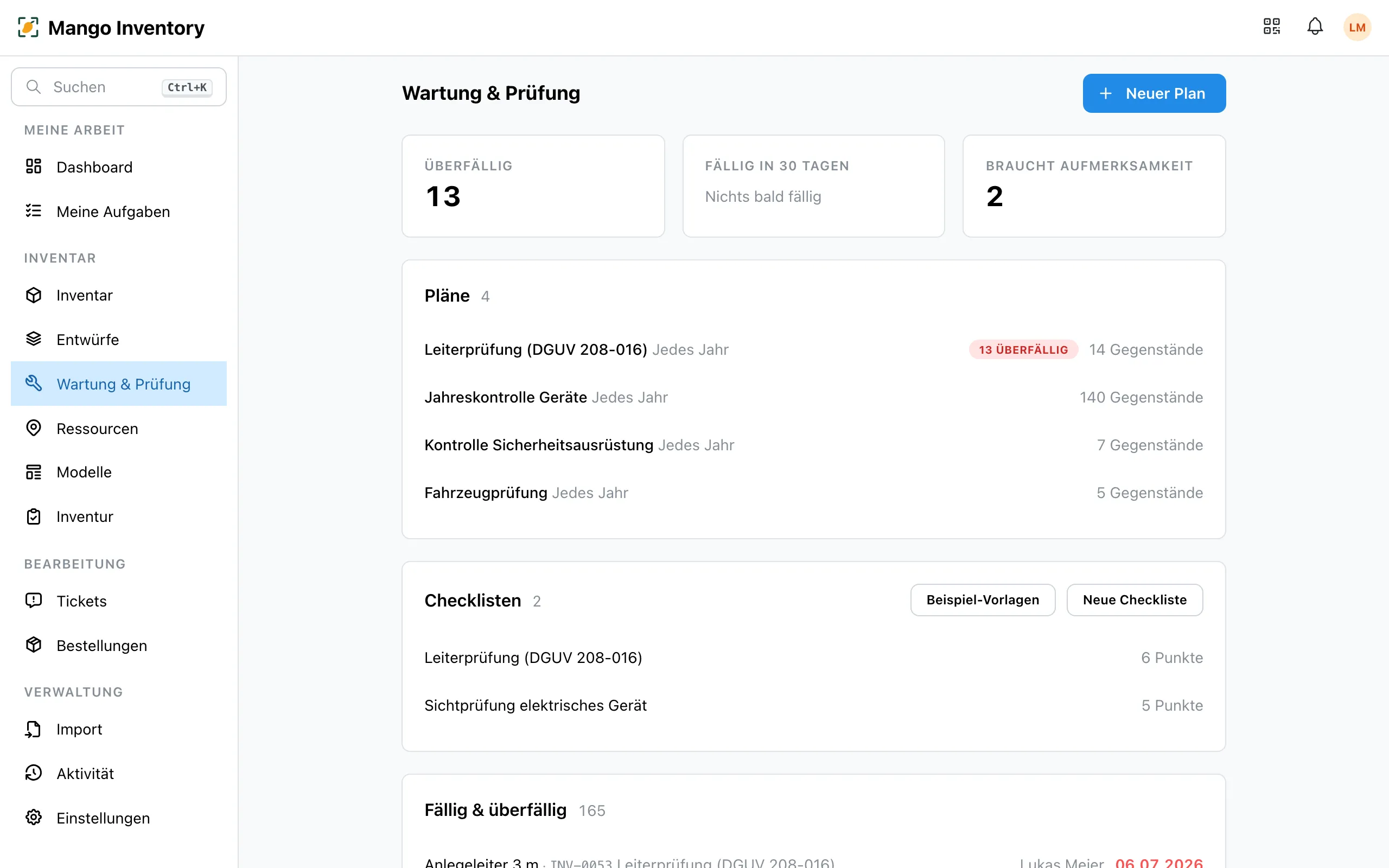Click the search magnifier icon
This screenshot has width=1389, height=868.
[34, 87]
